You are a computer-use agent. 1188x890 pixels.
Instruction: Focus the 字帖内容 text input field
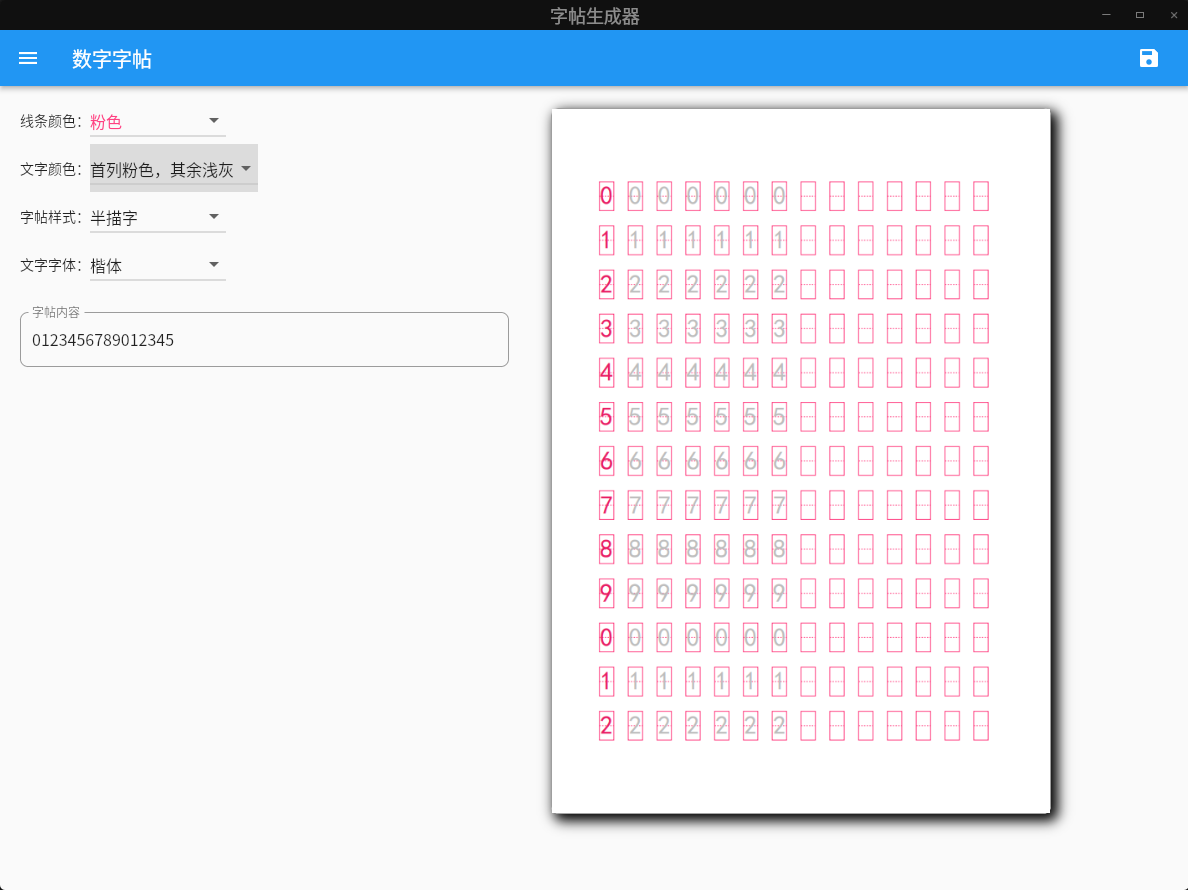tap(264, 340)
